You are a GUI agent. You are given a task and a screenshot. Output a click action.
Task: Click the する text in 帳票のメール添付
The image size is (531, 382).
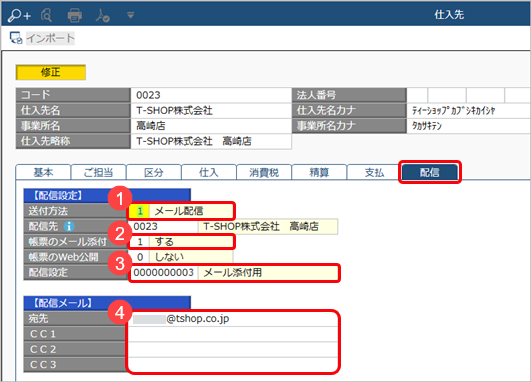[x=164, y=241]
